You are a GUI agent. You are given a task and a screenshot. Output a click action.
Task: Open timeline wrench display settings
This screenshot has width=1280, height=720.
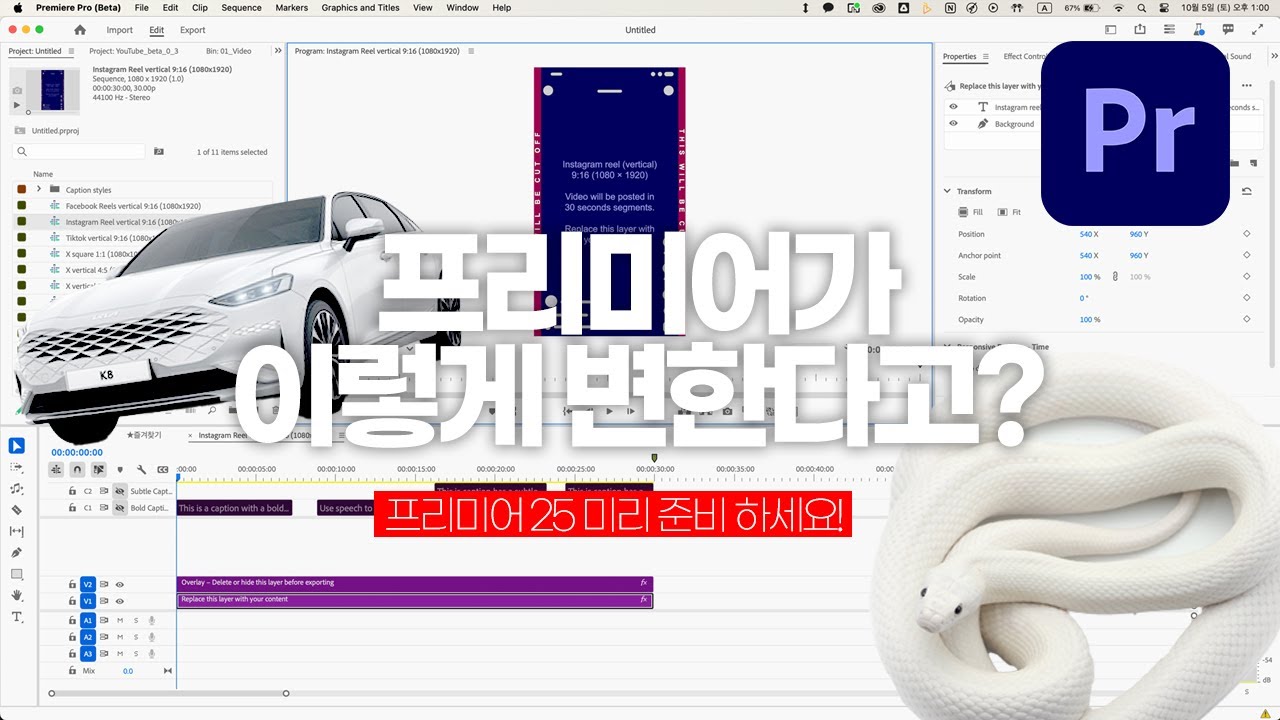pos(141,469)
